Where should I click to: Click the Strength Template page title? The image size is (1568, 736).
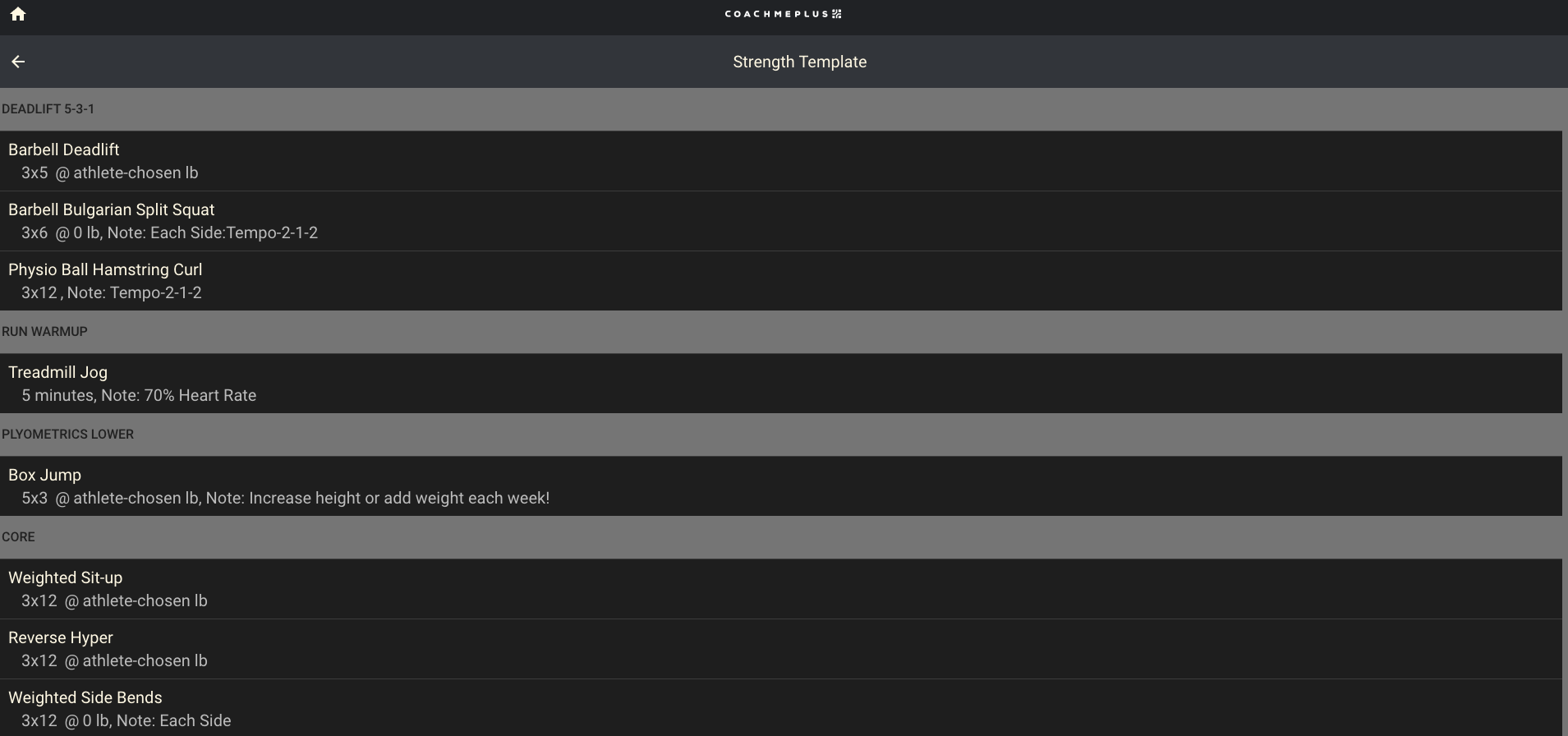[800, 62]
